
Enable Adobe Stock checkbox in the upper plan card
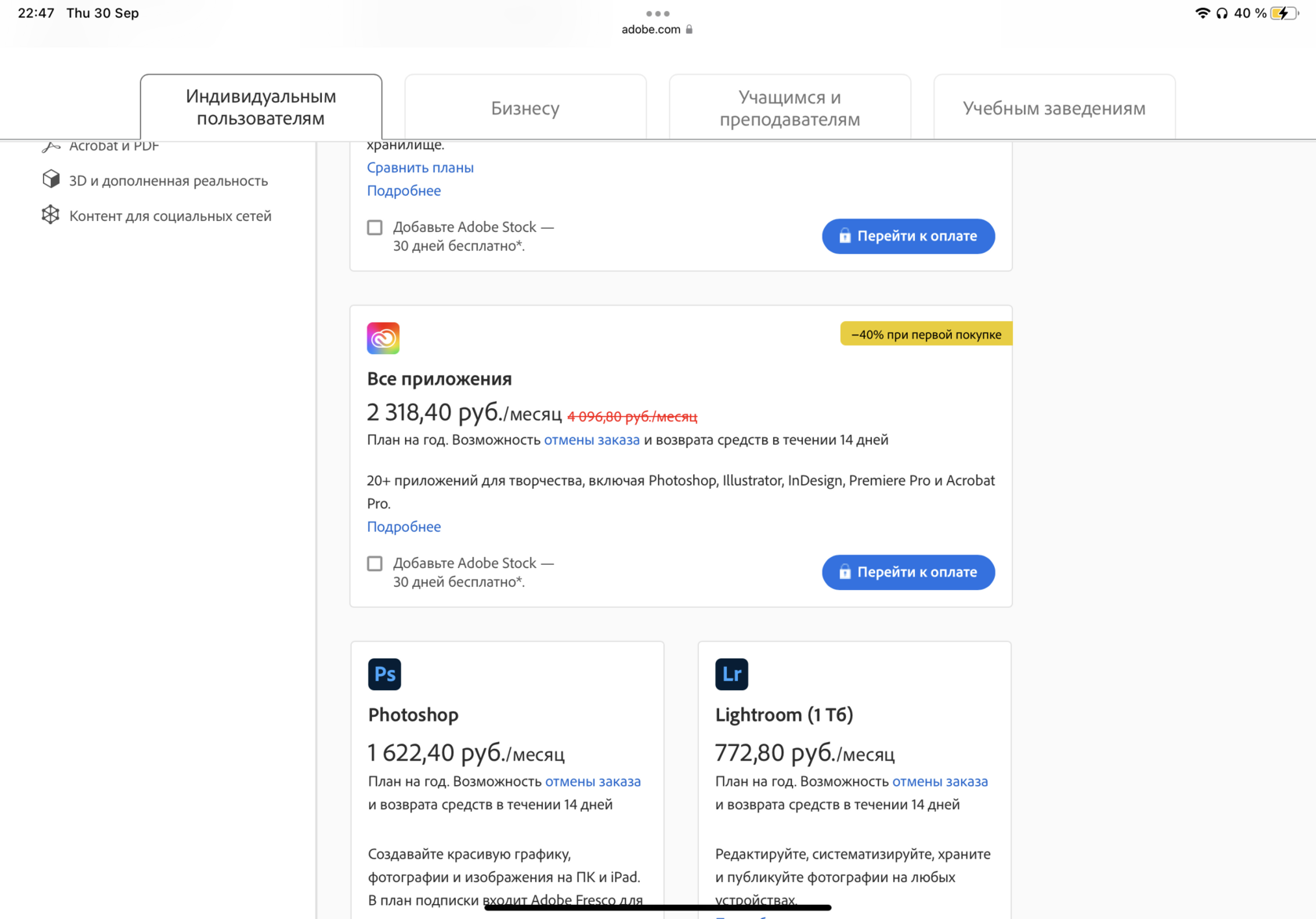pos(375,227)
